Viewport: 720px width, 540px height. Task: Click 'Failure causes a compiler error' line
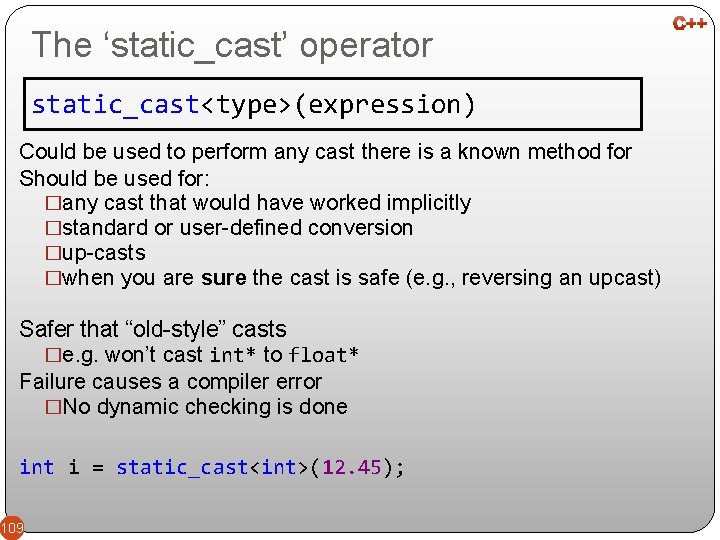click(170, 381)
